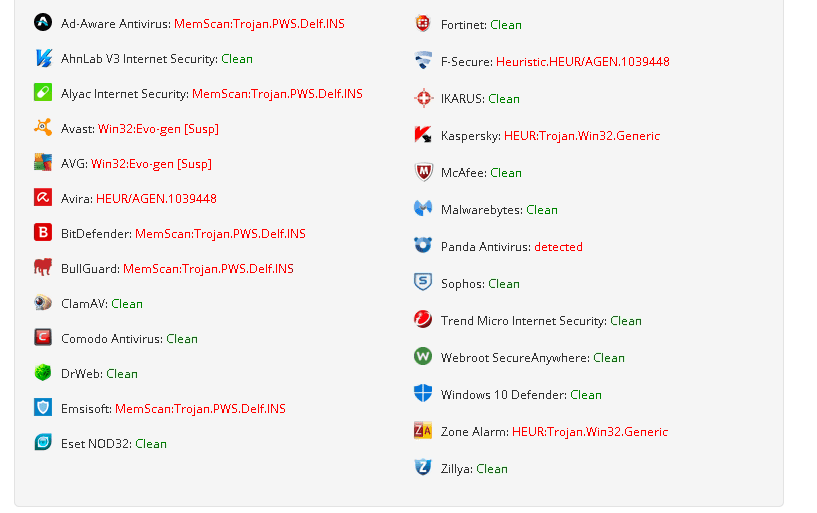Click the Avira red logo icon
Image resolution: width=817 pixels, height=513 pixels.
click(x=43, y=197)
